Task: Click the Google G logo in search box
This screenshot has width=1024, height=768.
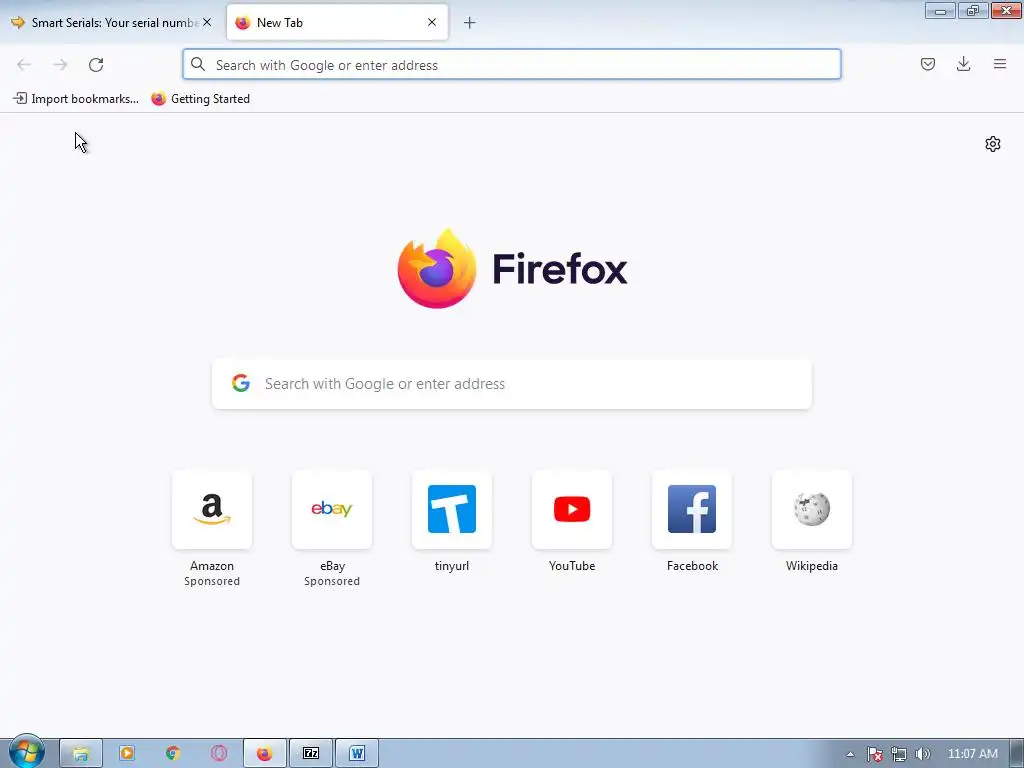Action: pyautogui.click(x=241, y=383)
